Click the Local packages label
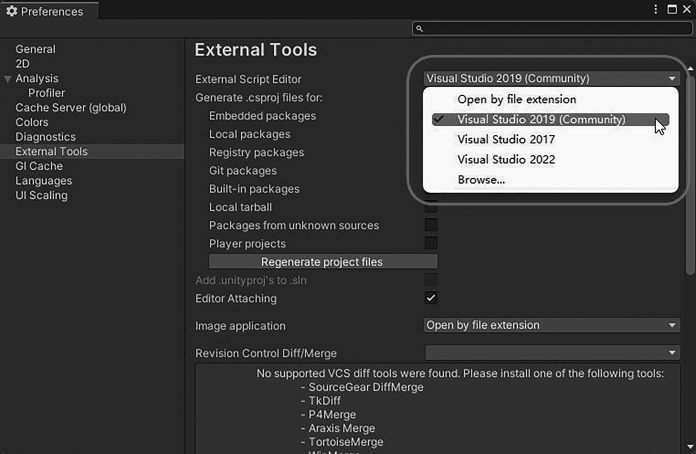The height and width of the screenshot is (454, 696). [249, 134]
